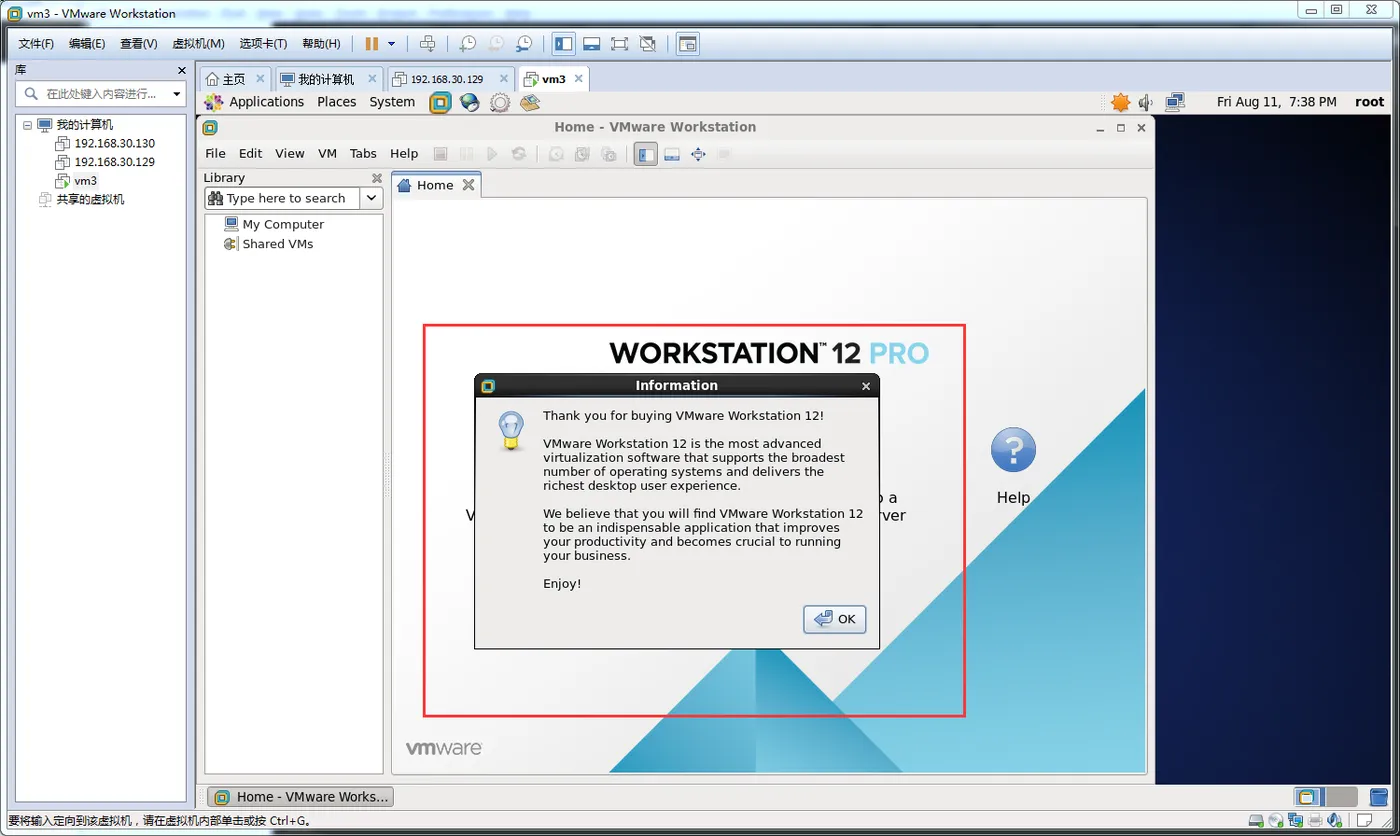Click the Fri Aug 11 clock
Image resolution: width=1400 pixels, height=836 pixels.
[1276, 102]
